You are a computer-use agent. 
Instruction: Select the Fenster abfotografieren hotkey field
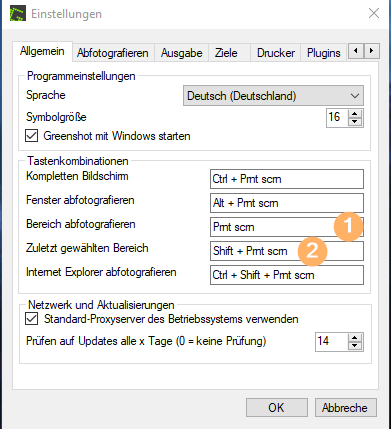[x=287, y=203]
